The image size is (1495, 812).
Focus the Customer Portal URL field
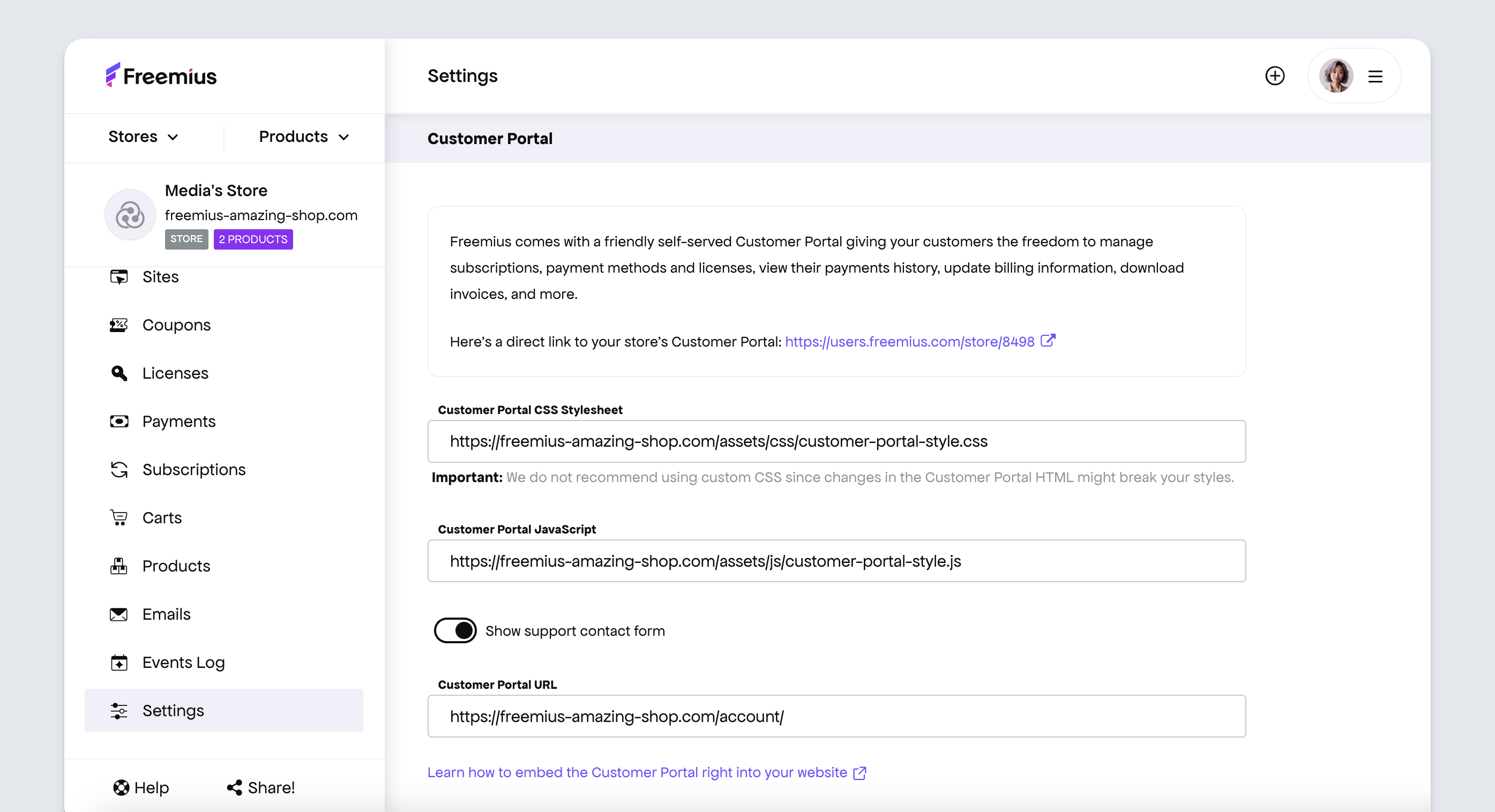[836, 716]
